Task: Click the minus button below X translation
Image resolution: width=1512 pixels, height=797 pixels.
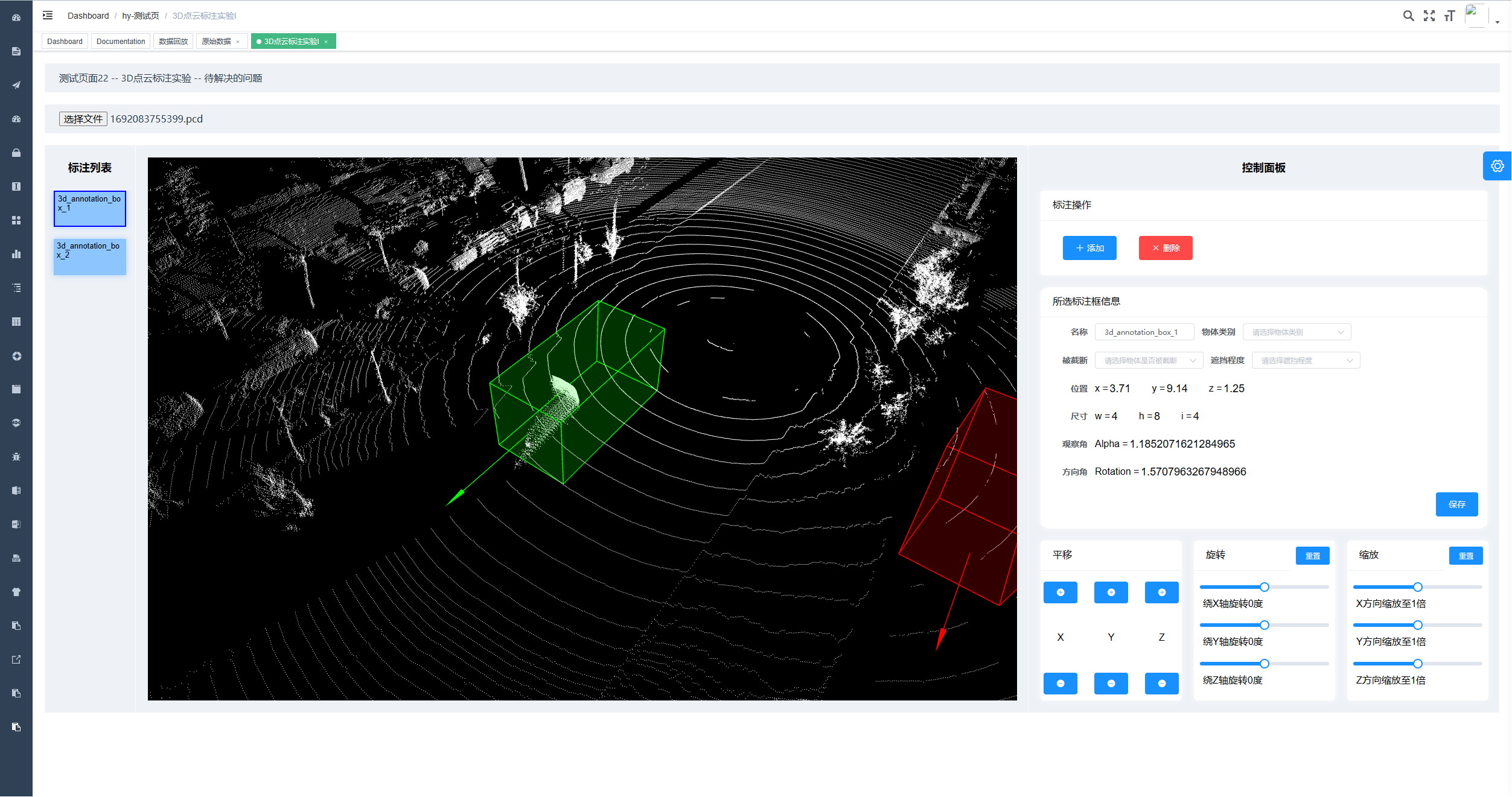Action: point(1060,684)
